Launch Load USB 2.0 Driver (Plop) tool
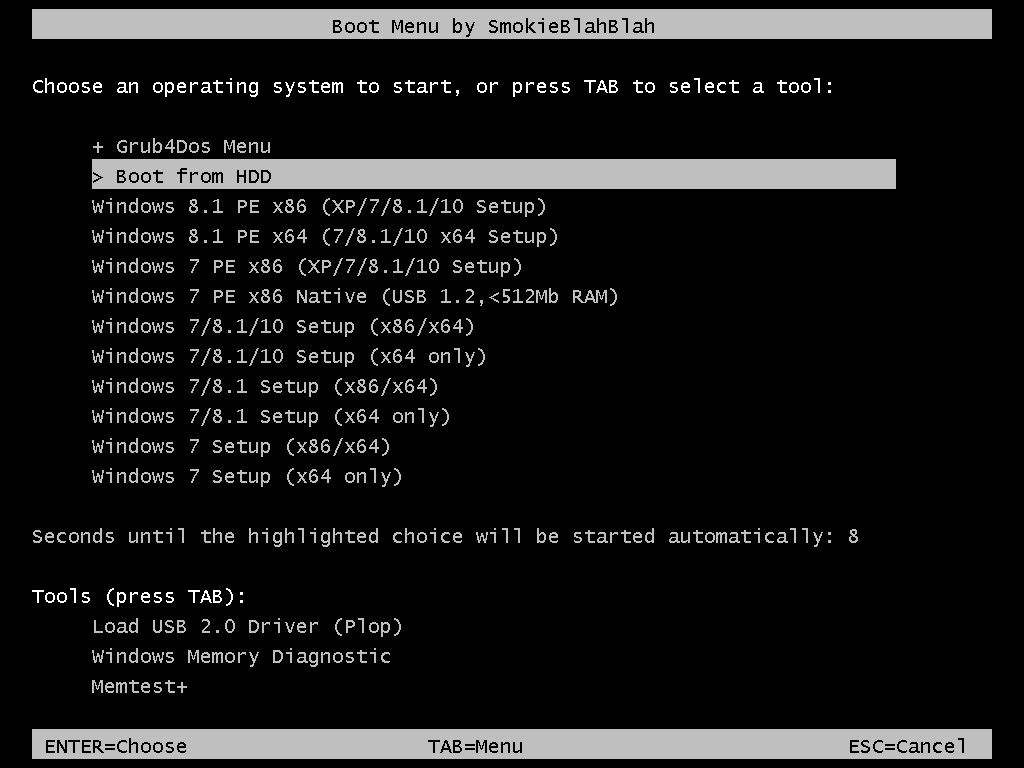This screenshot has height=768, width=1024. [247, 627]
